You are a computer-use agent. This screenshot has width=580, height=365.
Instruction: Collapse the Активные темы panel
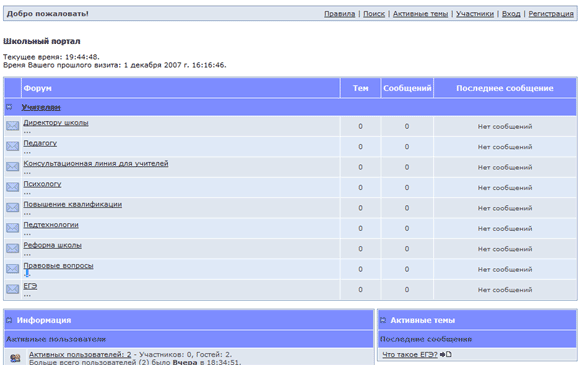point(383,320)
